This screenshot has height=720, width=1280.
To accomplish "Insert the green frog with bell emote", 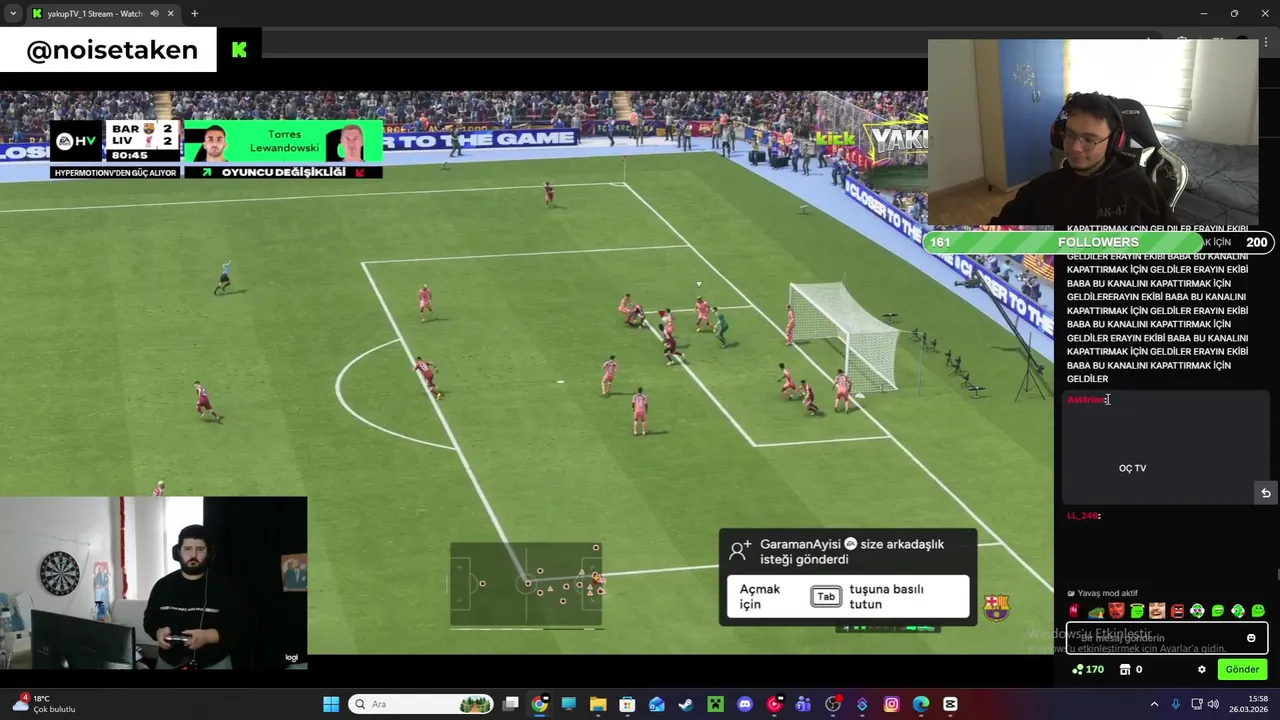I will 1096,612.
